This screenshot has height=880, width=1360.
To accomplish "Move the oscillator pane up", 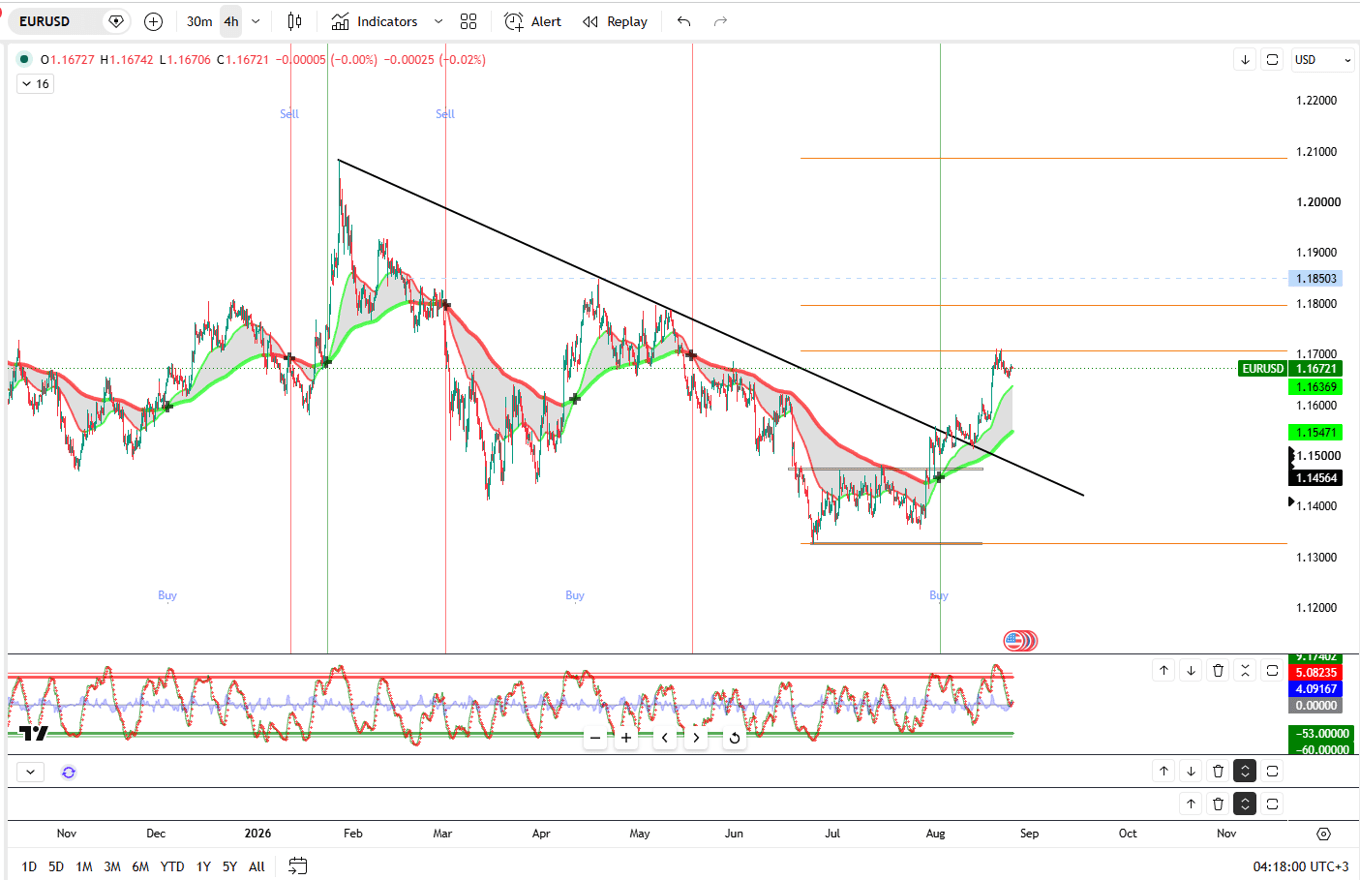I will (x=1164, y=670).
